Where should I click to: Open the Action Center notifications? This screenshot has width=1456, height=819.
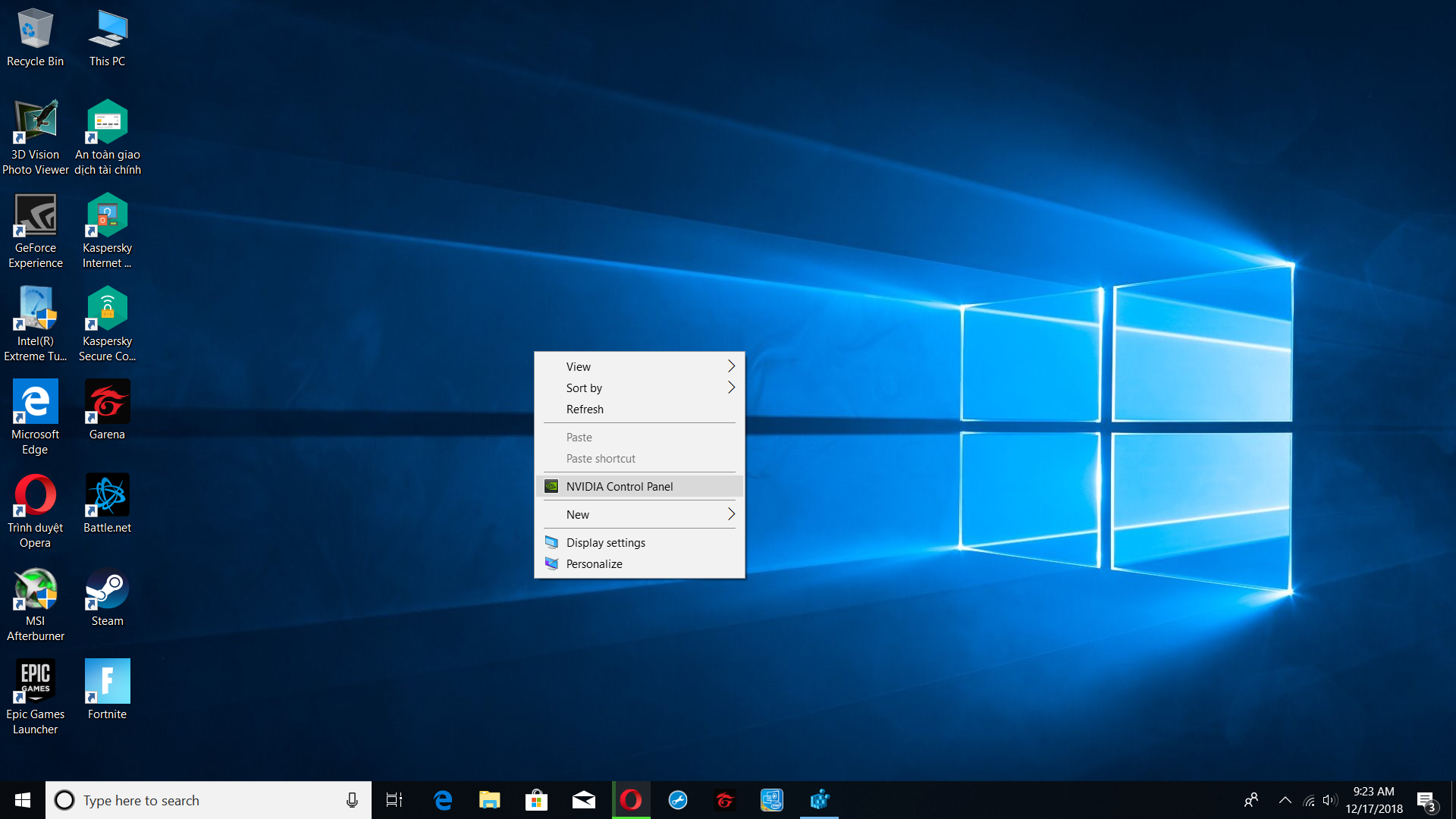click(1426, 801)
